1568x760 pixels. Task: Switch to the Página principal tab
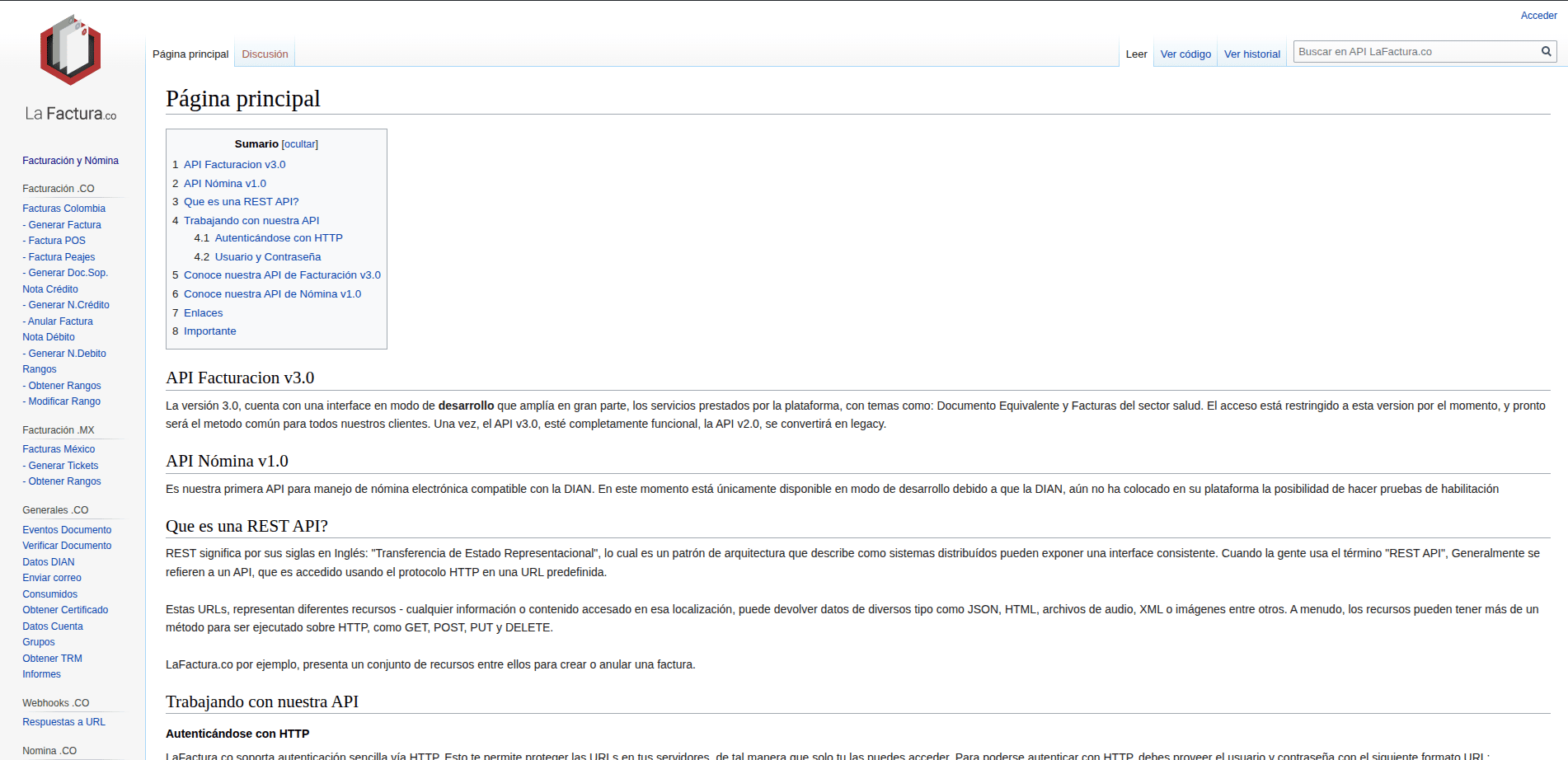pyautogui.click(x=190, y=54)
